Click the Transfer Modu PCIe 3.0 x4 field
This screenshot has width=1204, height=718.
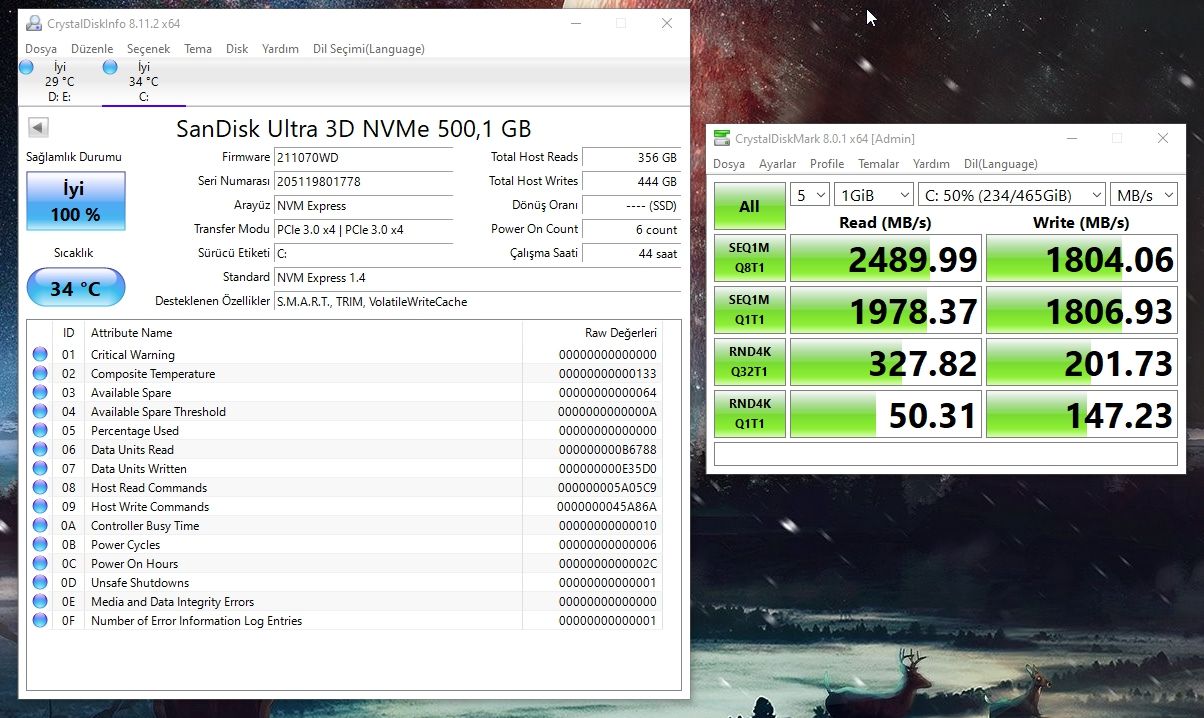coord(363,229)
